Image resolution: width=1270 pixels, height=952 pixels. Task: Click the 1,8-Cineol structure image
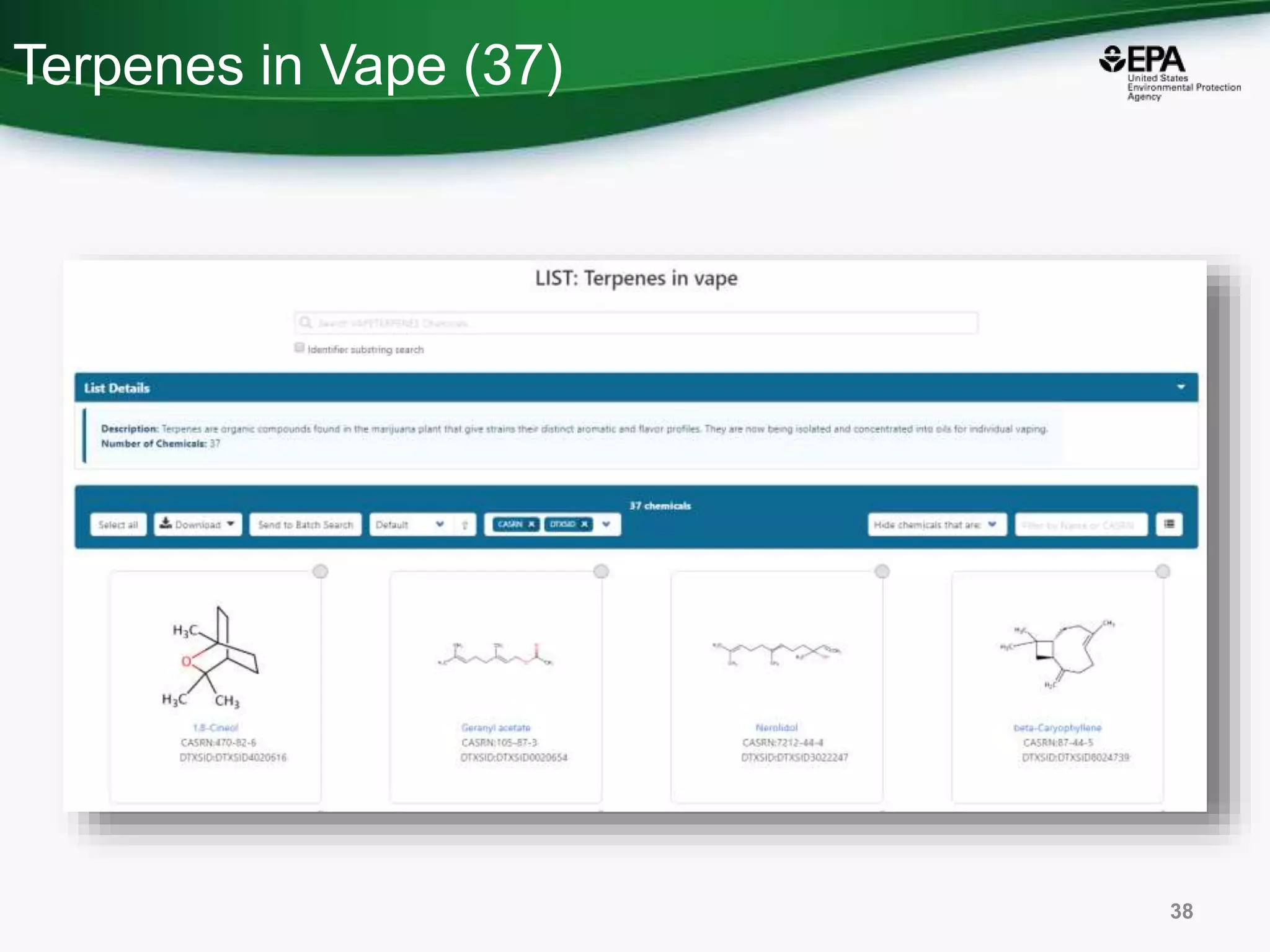coord(210,657)
